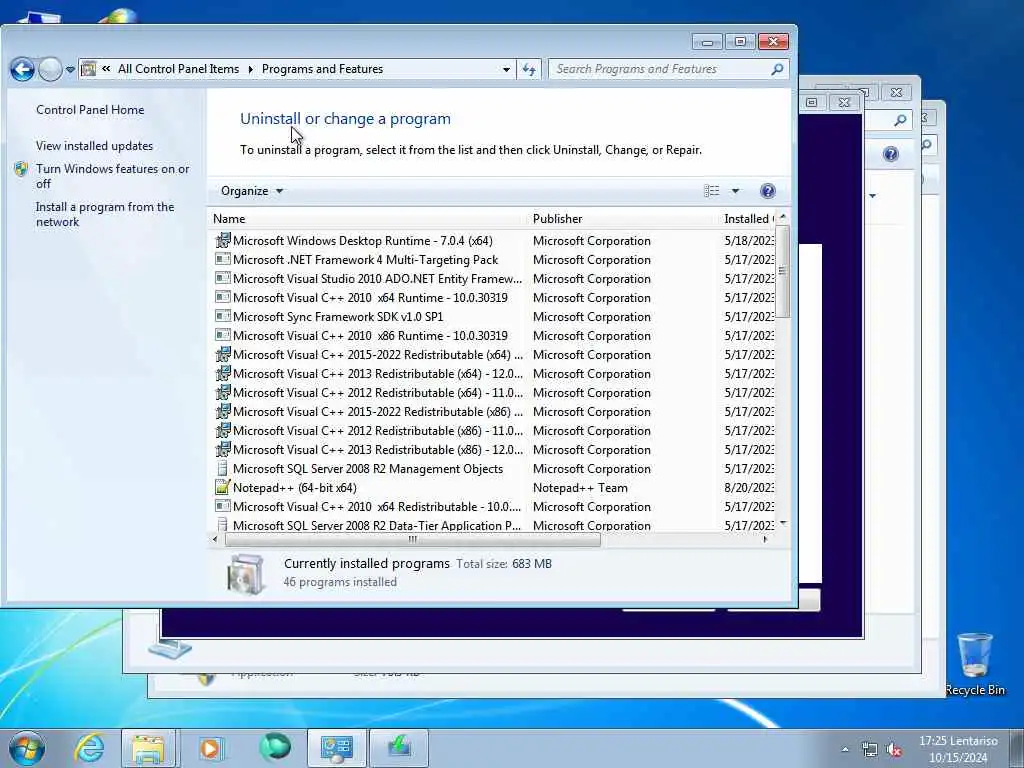Click the horizontal scrollbar right arrow
The width and height of the screenshot is (1024, 768).
(765, 539)
